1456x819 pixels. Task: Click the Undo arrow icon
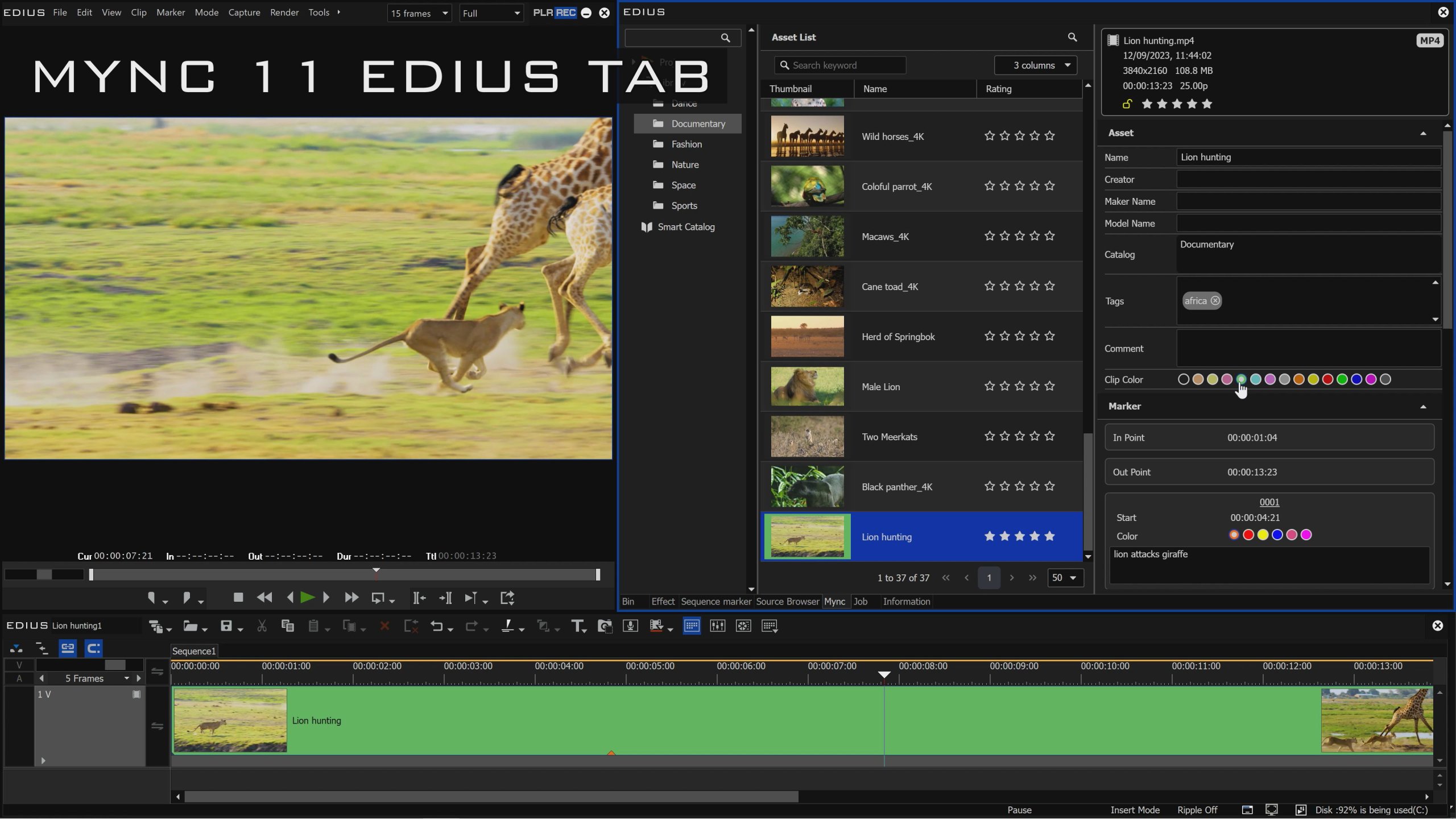click(x=436, y=626)
